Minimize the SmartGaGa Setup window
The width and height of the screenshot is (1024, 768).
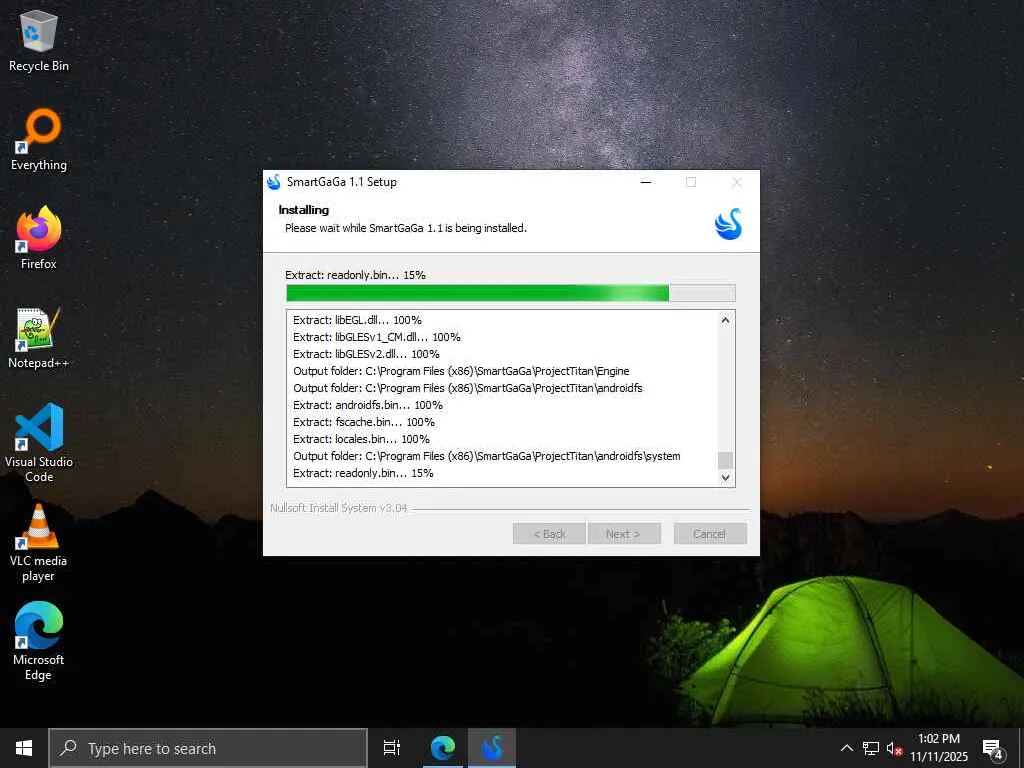tap(646, 182)
